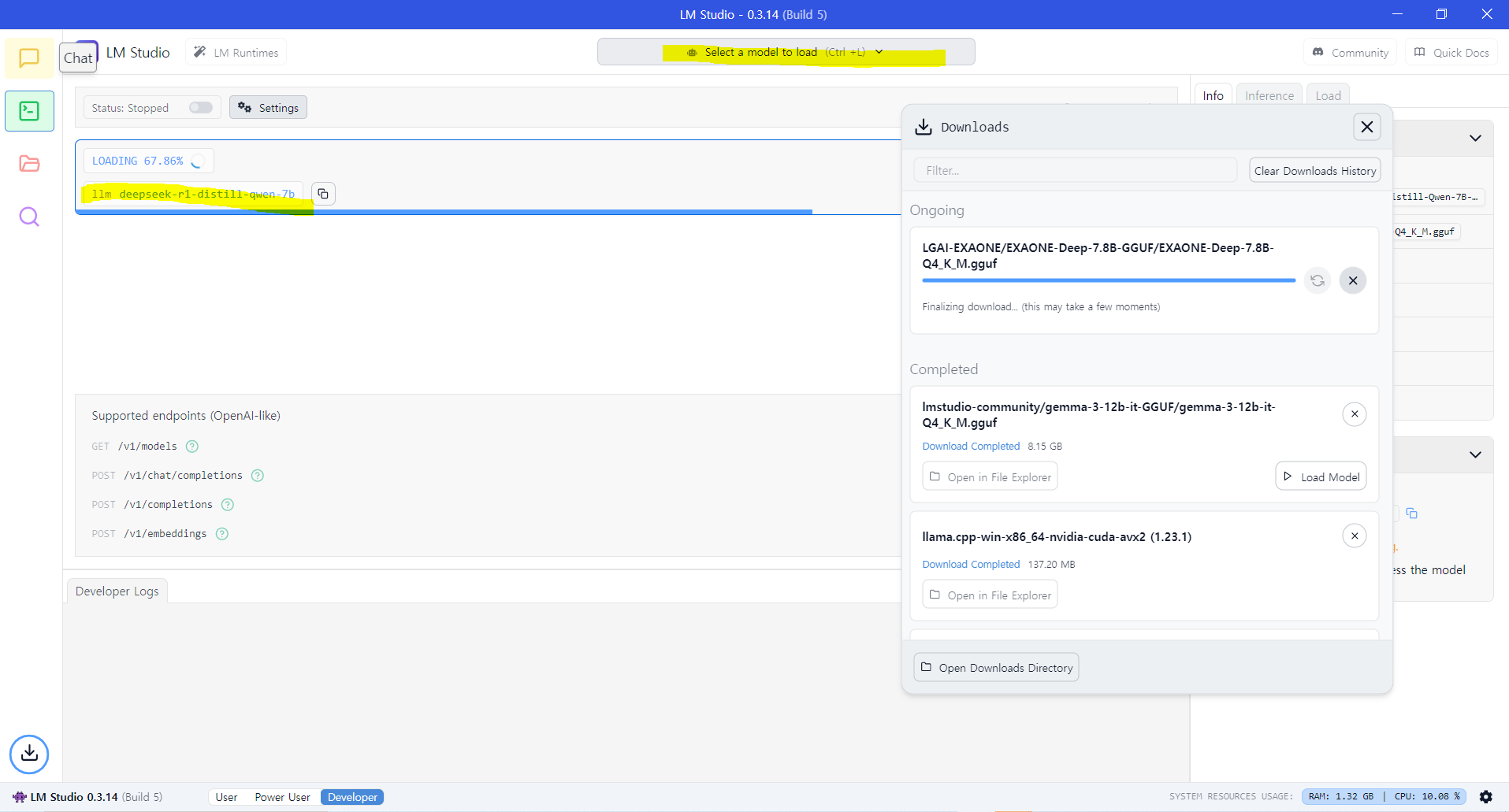The image size is (1509, 812).
Task: Open gemma-3-12b-it in File Explorer
Action: (990, 476)
